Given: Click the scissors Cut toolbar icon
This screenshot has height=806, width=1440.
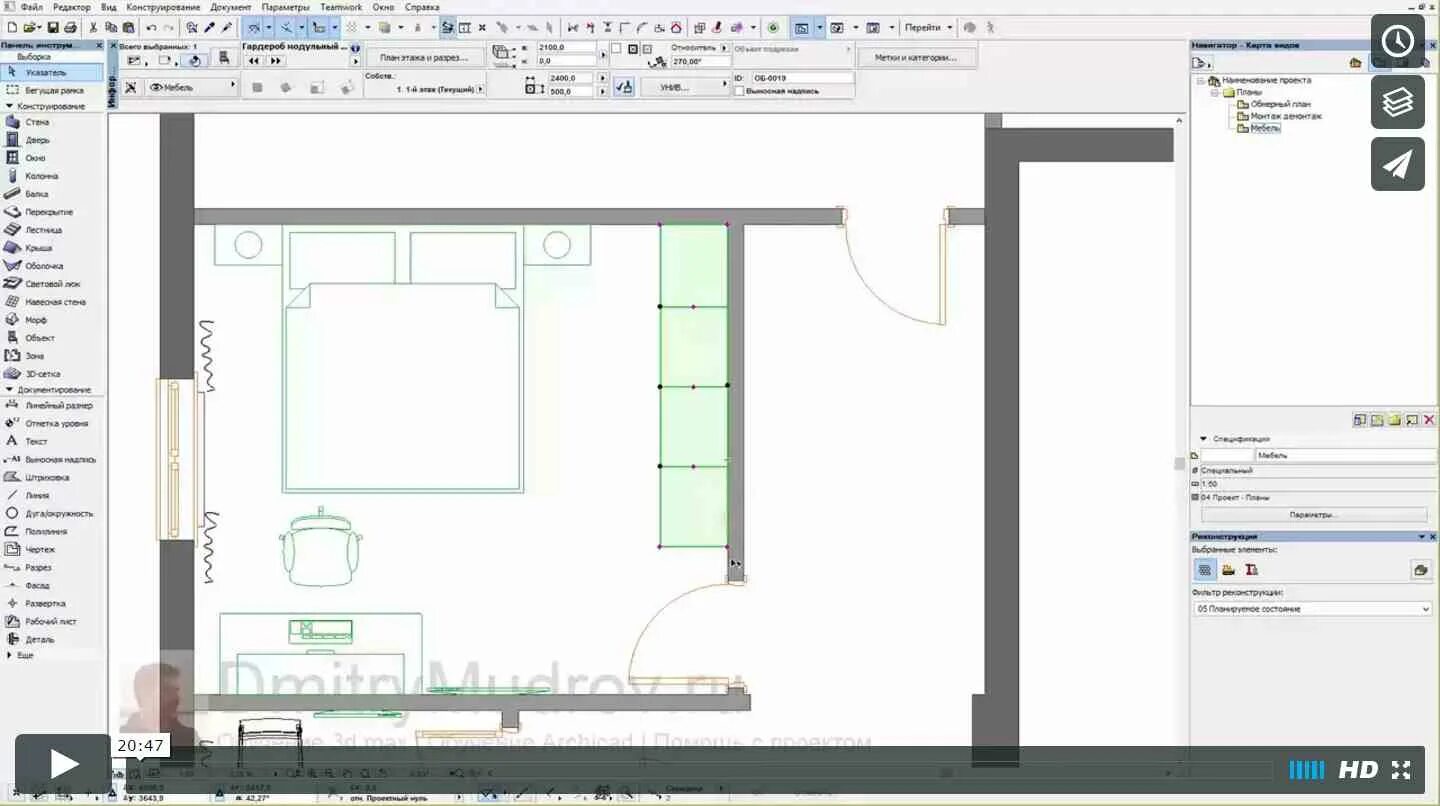Looking at the screenshot, I should [92, 27].
